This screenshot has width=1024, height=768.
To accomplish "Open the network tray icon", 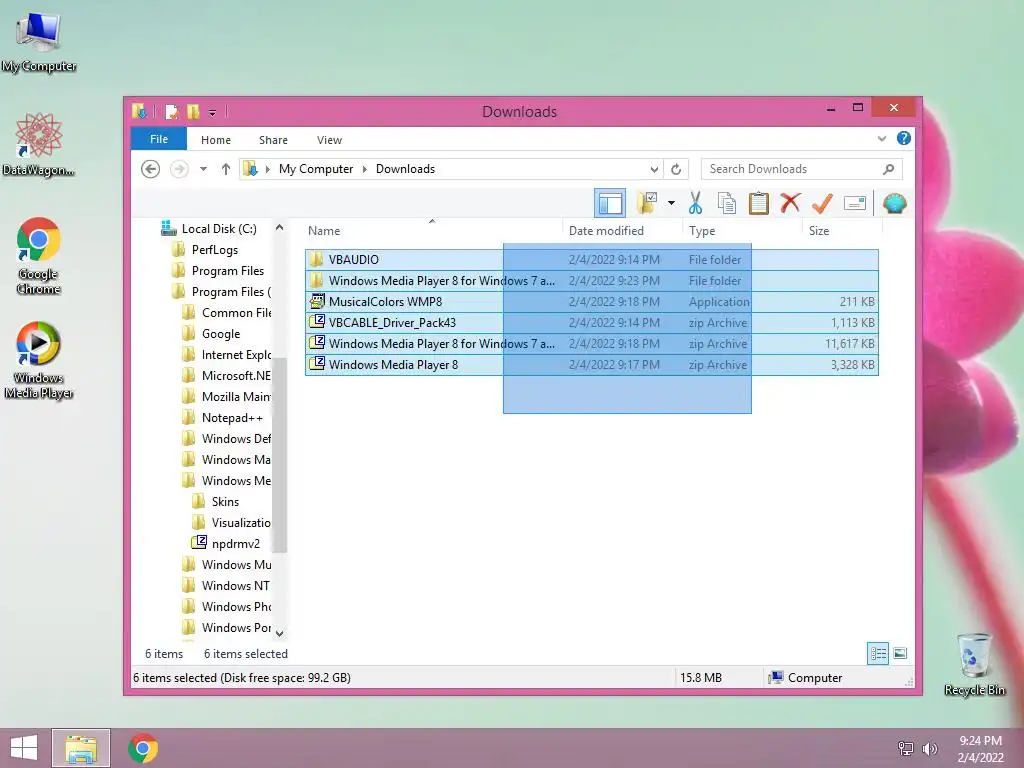I will tap(906, 748).
